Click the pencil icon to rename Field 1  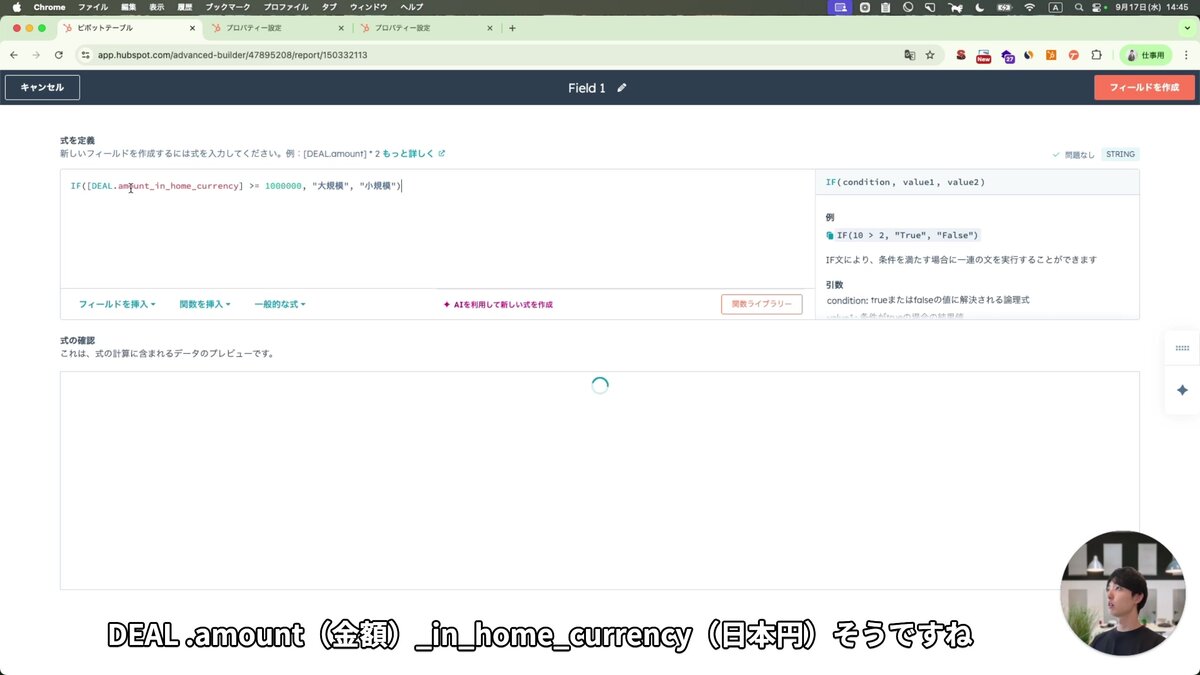click(622, 88)
